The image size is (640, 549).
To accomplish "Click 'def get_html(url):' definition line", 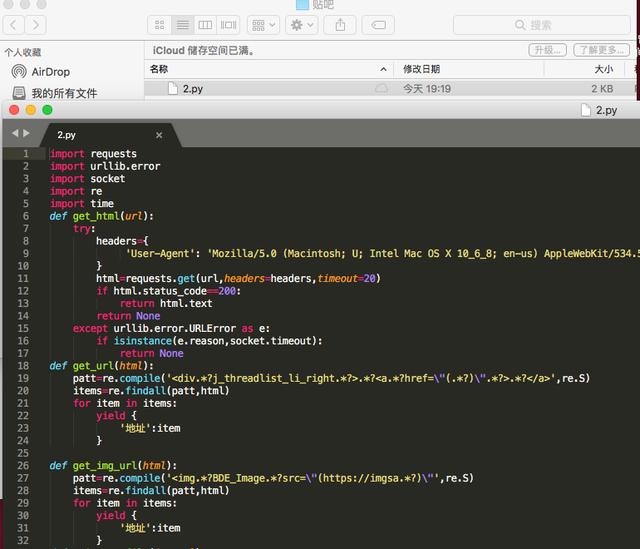I will pos(102,216).
